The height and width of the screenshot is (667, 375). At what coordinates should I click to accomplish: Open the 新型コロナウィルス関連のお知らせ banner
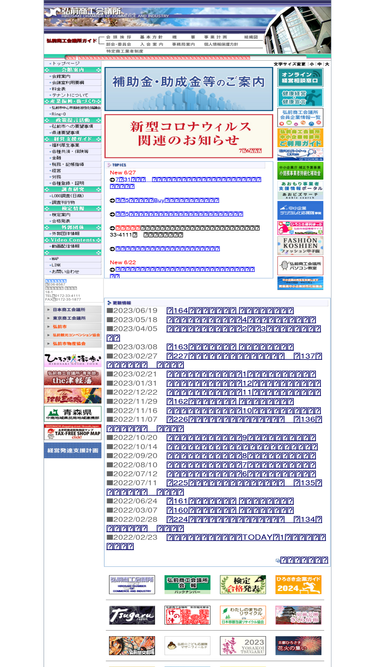[189, 136]
